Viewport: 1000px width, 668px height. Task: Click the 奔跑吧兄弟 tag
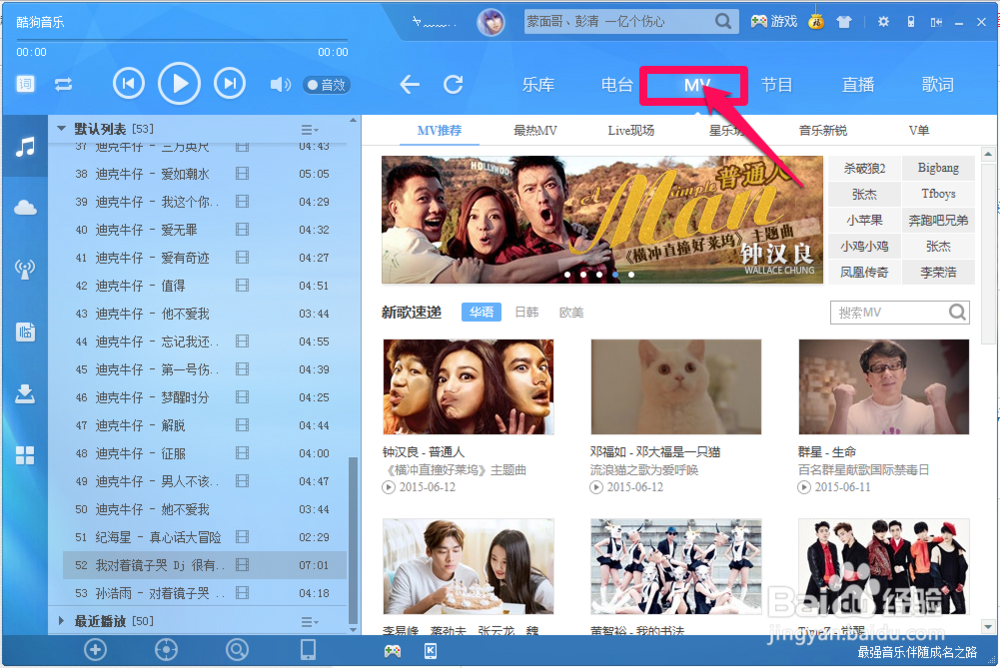pos(938,220)
